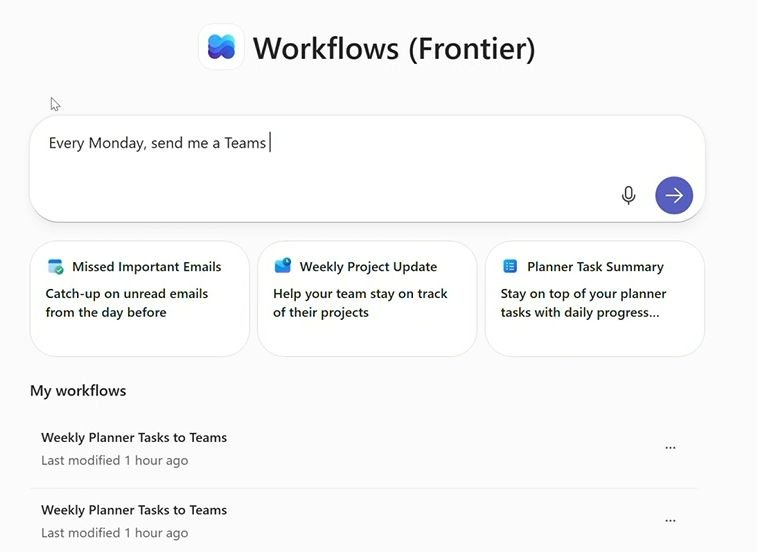757x552 pixels.
Task: Click the Workflows (Frontier) title
Action: [393, 48]
